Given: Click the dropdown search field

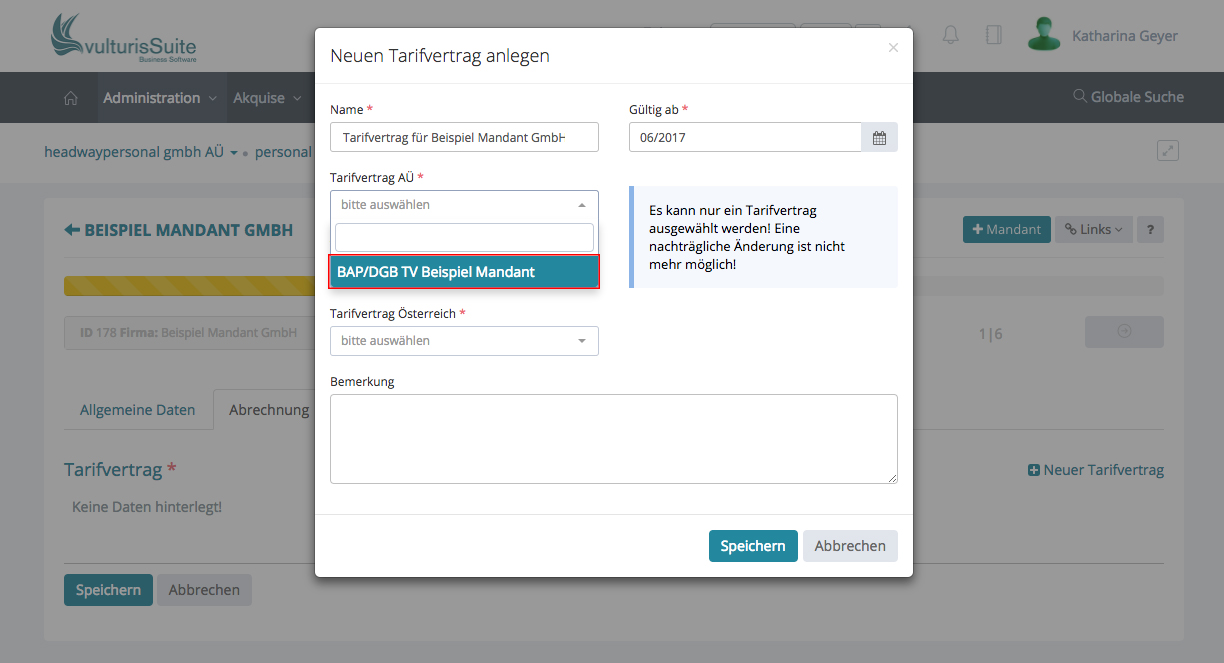Looking at the screenshot, I should point(464,237).
